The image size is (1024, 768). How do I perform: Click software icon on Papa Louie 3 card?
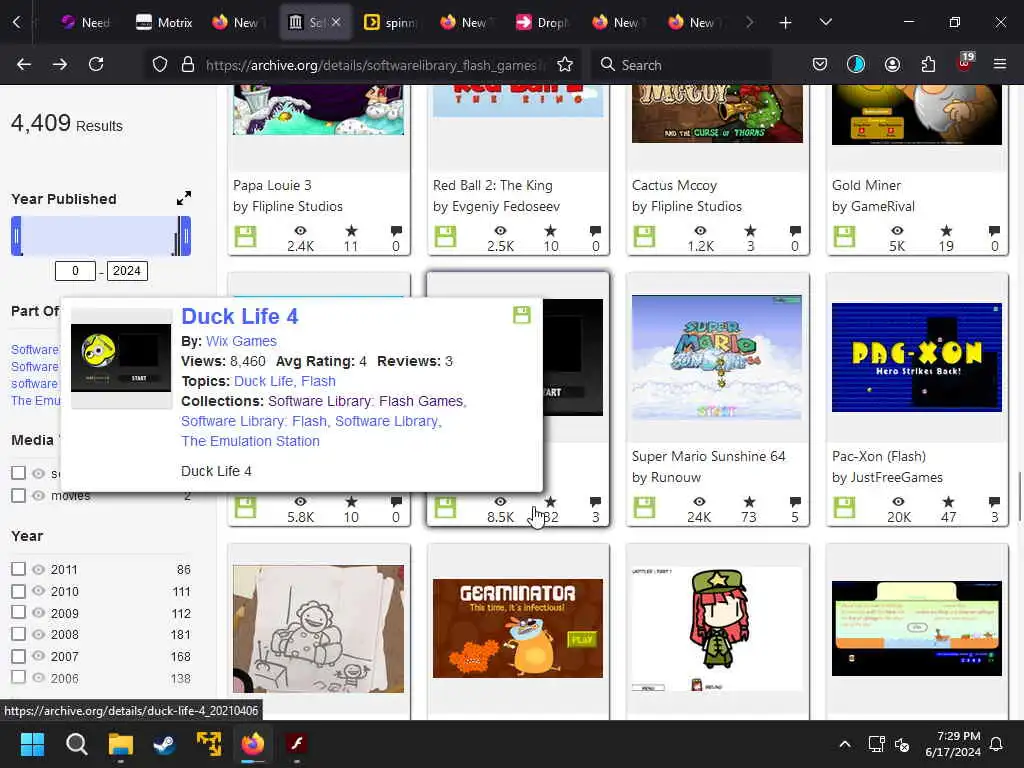246,236
